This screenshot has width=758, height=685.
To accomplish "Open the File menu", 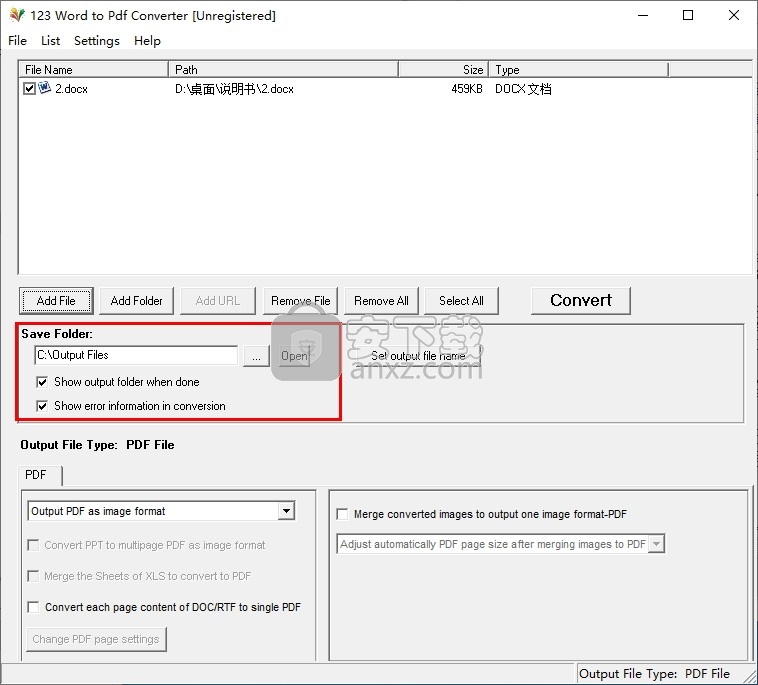I will coord(17,41).
